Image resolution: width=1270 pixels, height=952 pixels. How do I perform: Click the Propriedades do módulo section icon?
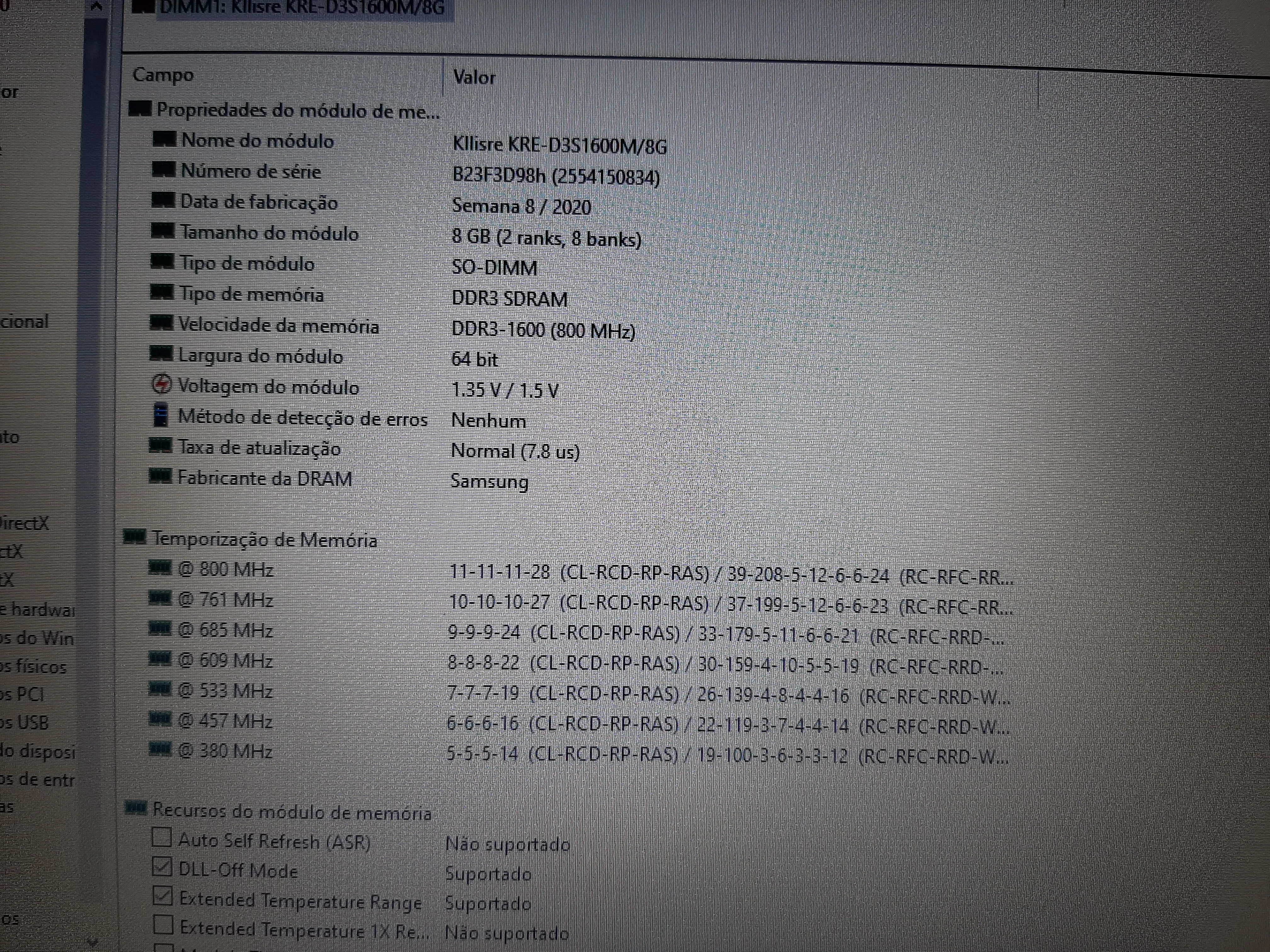tap(140, 108)
